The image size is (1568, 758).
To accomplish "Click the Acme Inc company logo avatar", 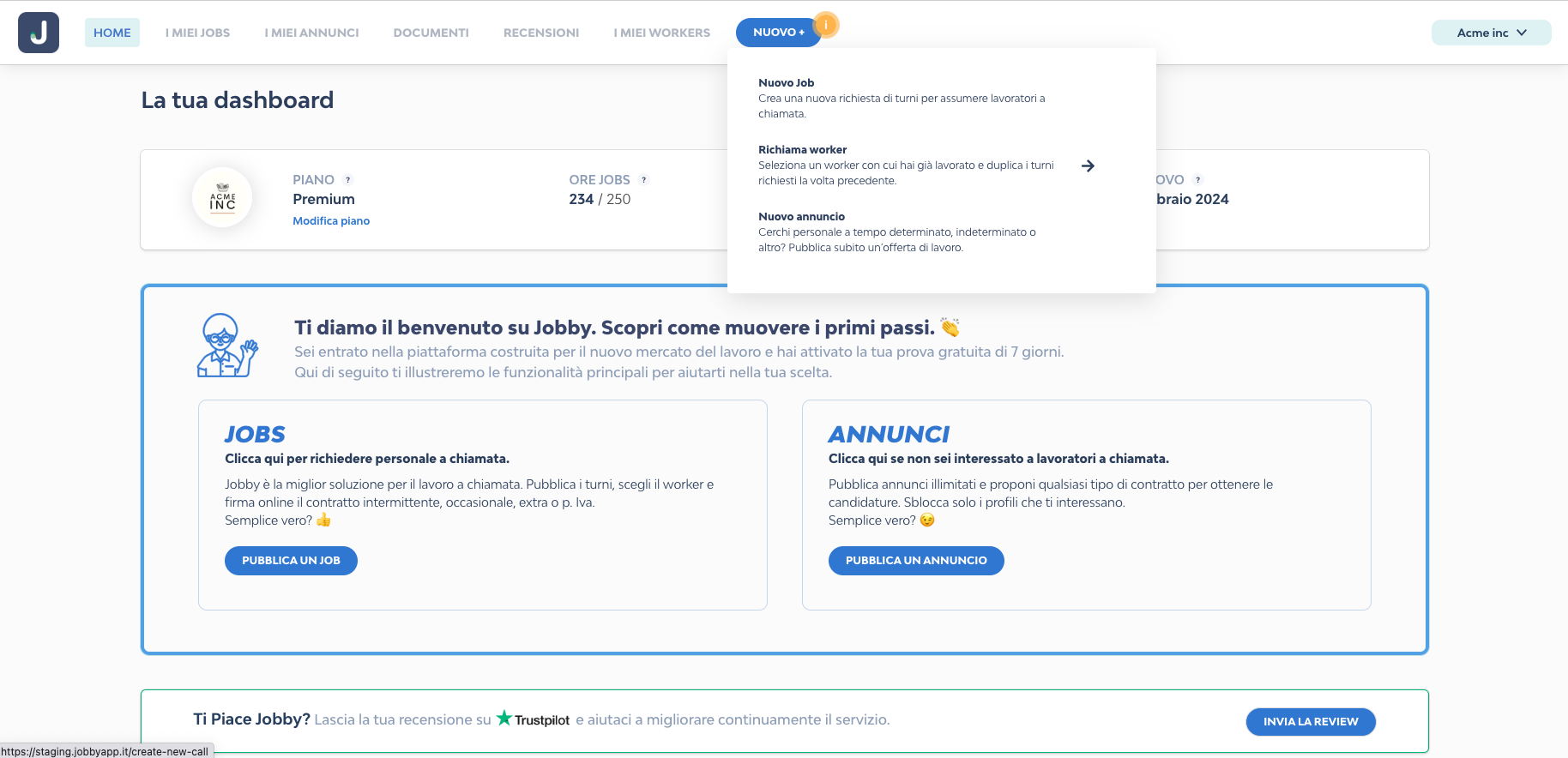I will point(222,197).
